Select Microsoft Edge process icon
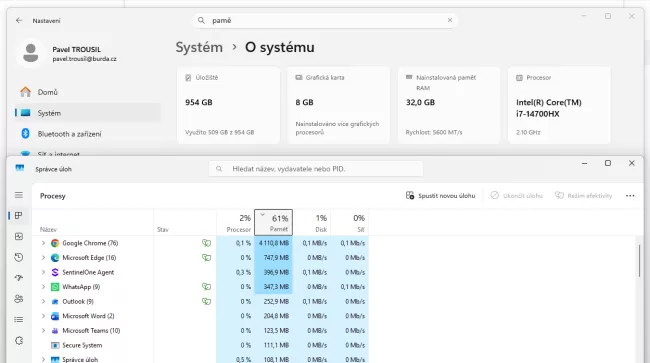650x363 pixels. click(x=55, y=257)
